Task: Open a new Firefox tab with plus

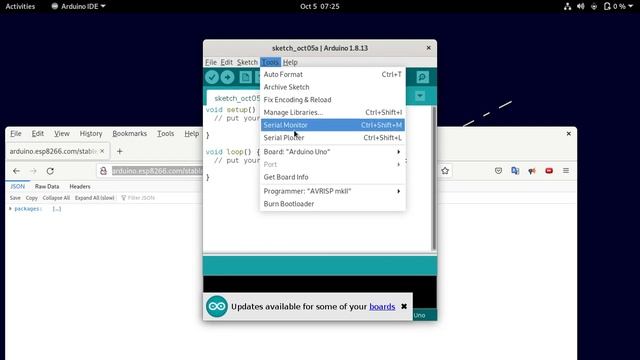Action: tap(120, 151)
